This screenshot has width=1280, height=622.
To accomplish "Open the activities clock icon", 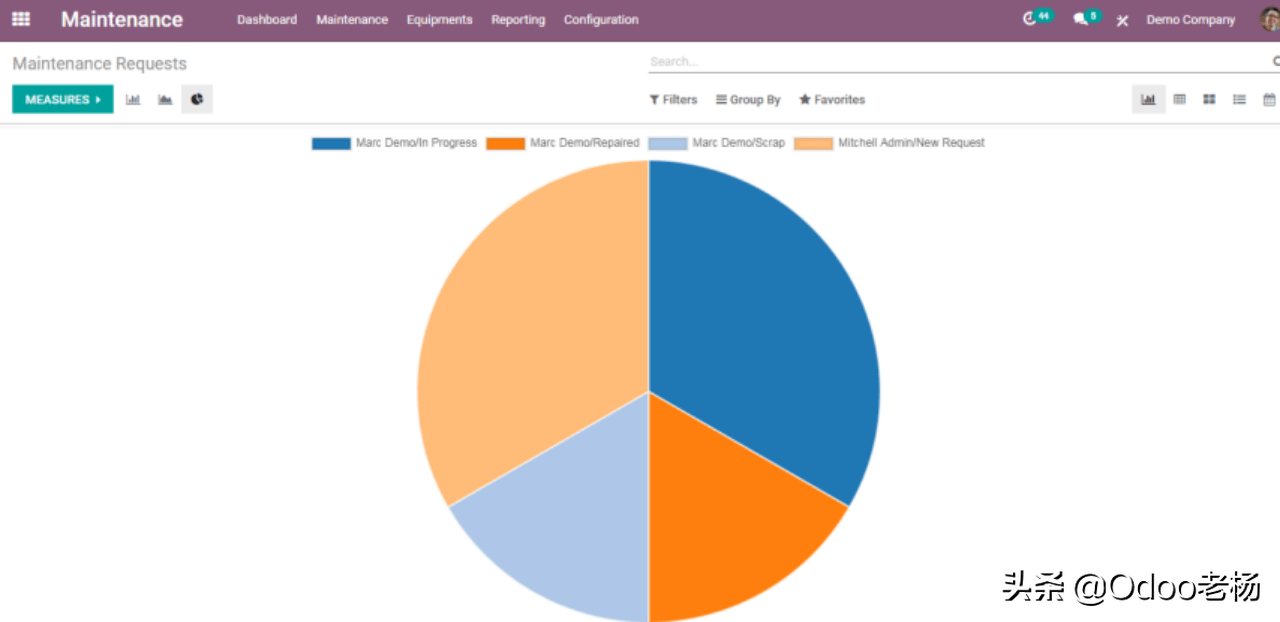I will coord(1030,19).
